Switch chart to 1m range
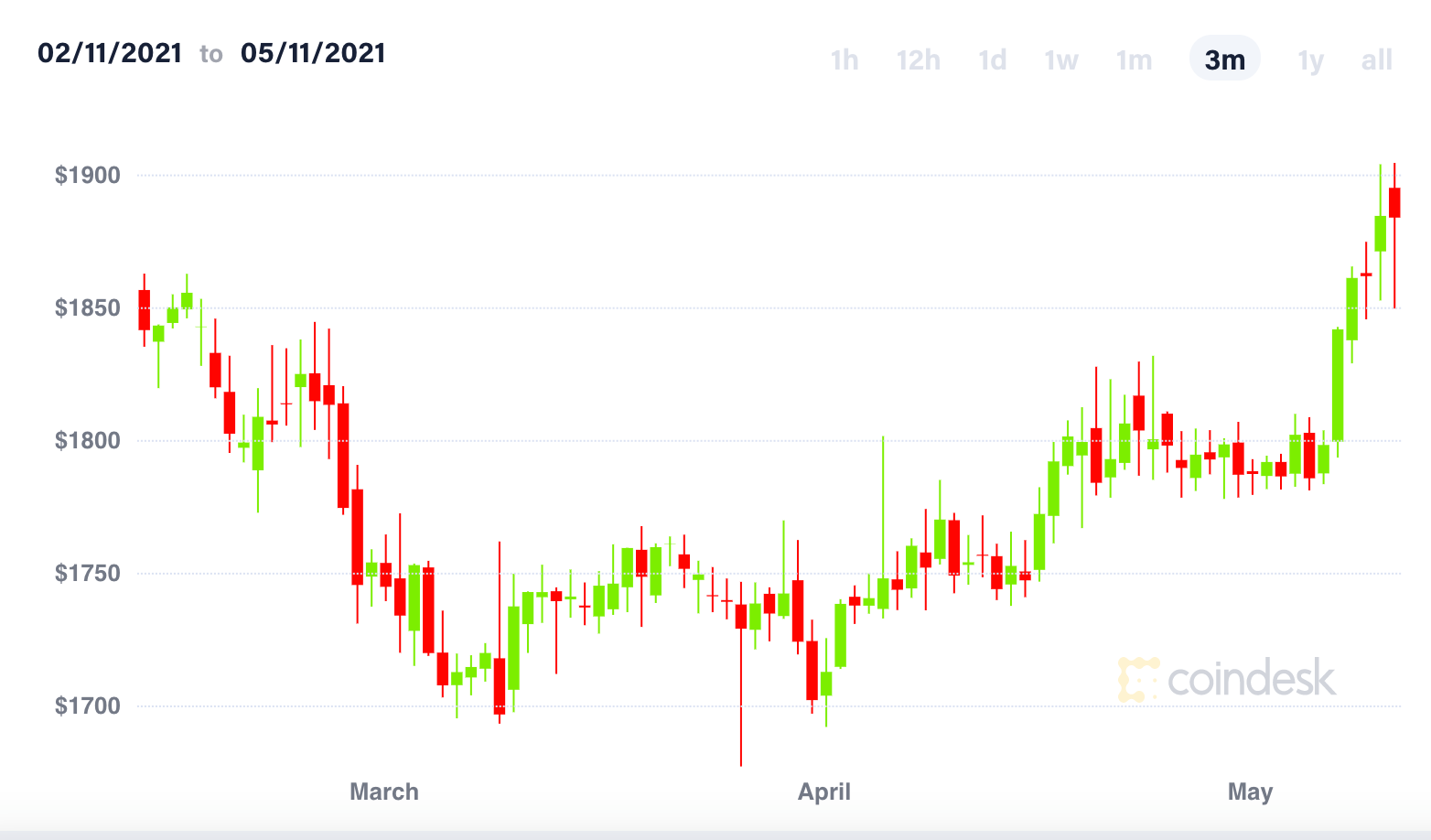This screenshot has width=1431, height=840. pos(1134,60)
